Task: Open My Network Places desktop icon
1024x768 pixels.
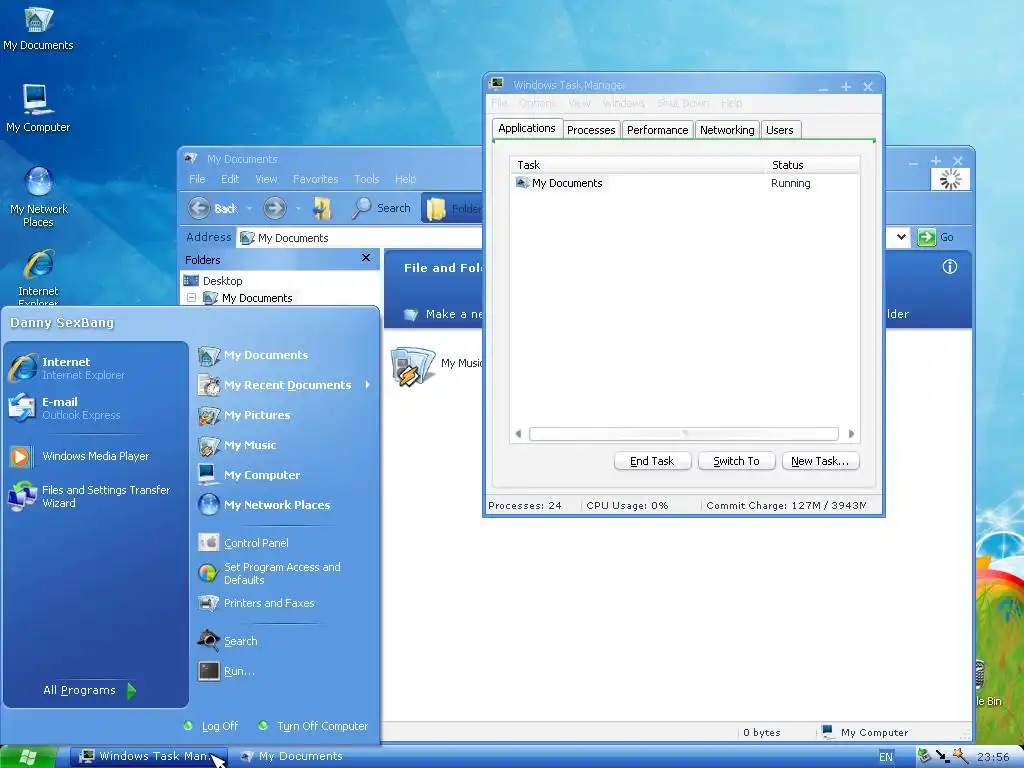Action: 39,197
